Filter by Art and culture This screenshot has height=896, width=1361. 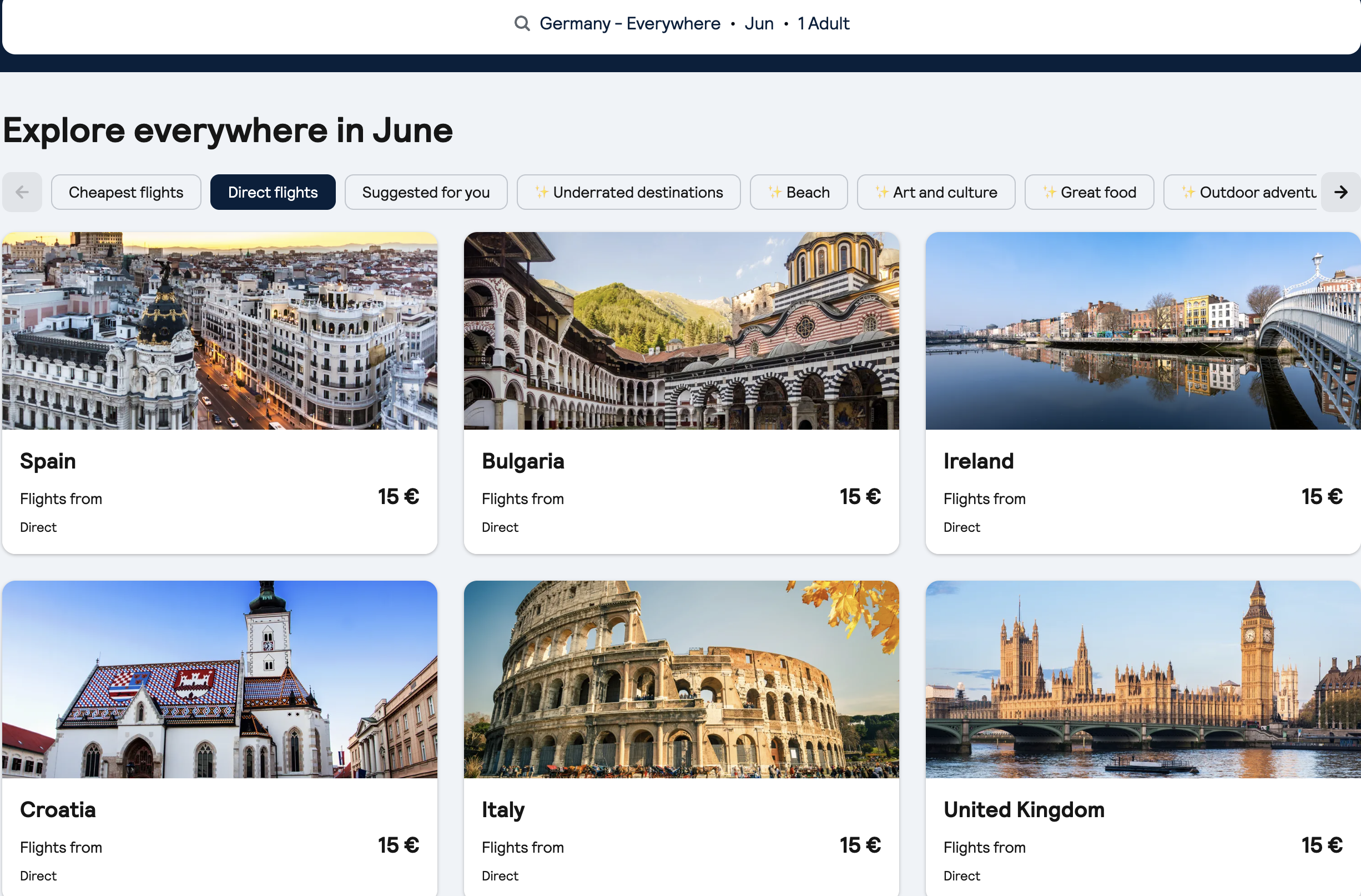coord(935,192)
